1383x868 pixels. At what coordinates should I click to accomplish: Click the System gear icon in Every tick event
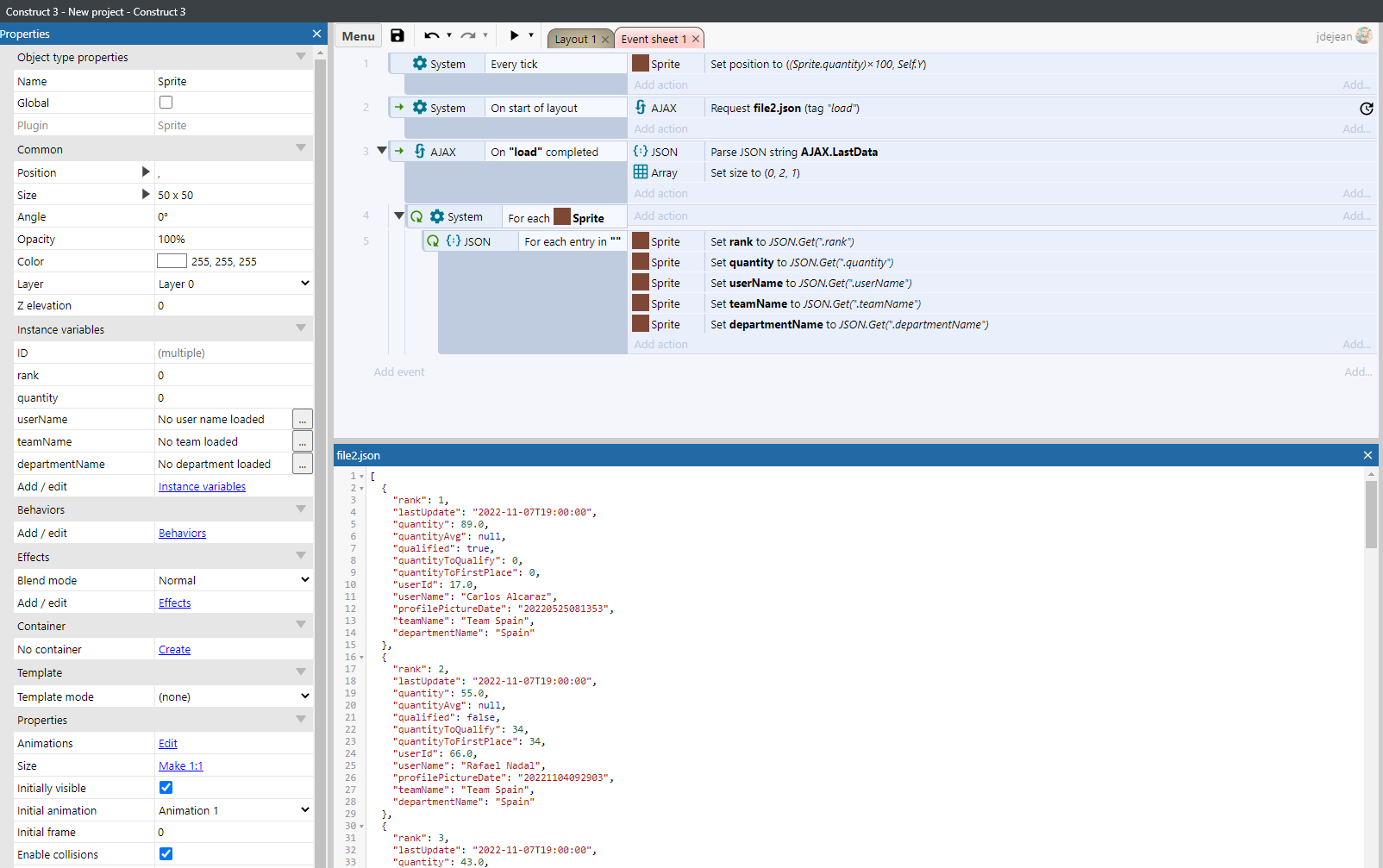click(x=420, y=64)
